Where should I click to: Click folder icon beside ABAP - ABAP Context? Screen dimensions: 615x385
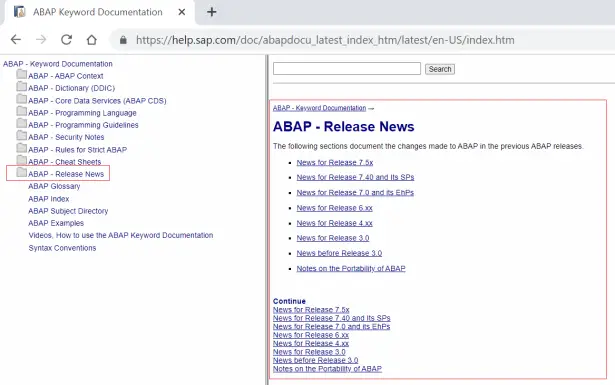[22, 74]
